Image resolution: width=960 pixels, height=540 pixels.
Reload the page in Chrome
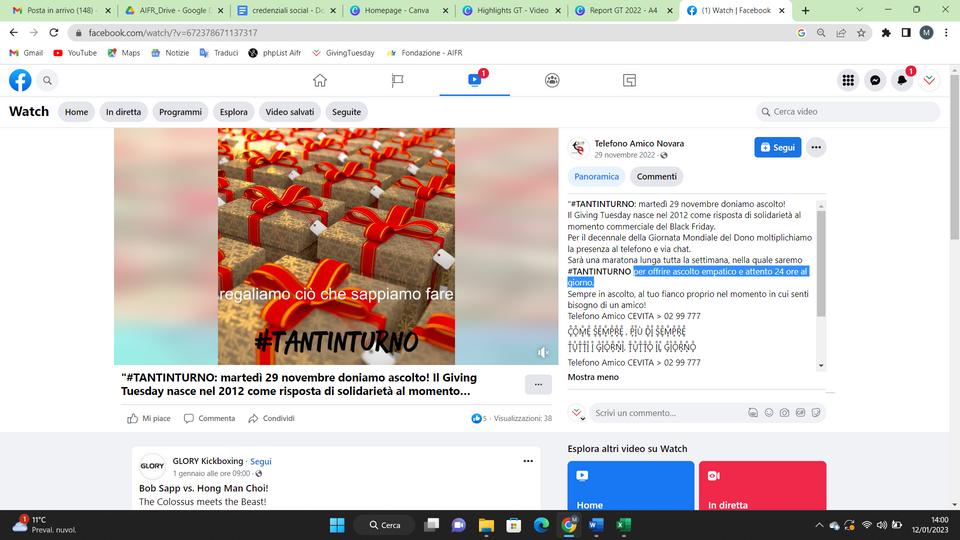tap(54, 32)
